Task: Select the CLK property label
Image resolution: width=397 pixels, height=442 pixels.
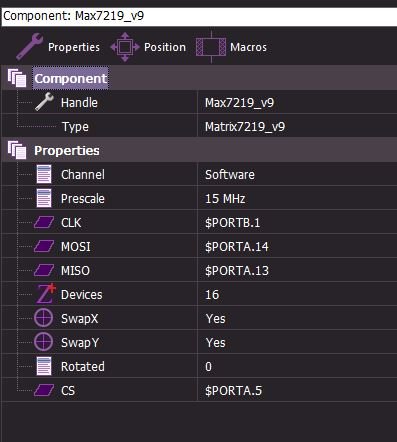Action: point(71,222)
